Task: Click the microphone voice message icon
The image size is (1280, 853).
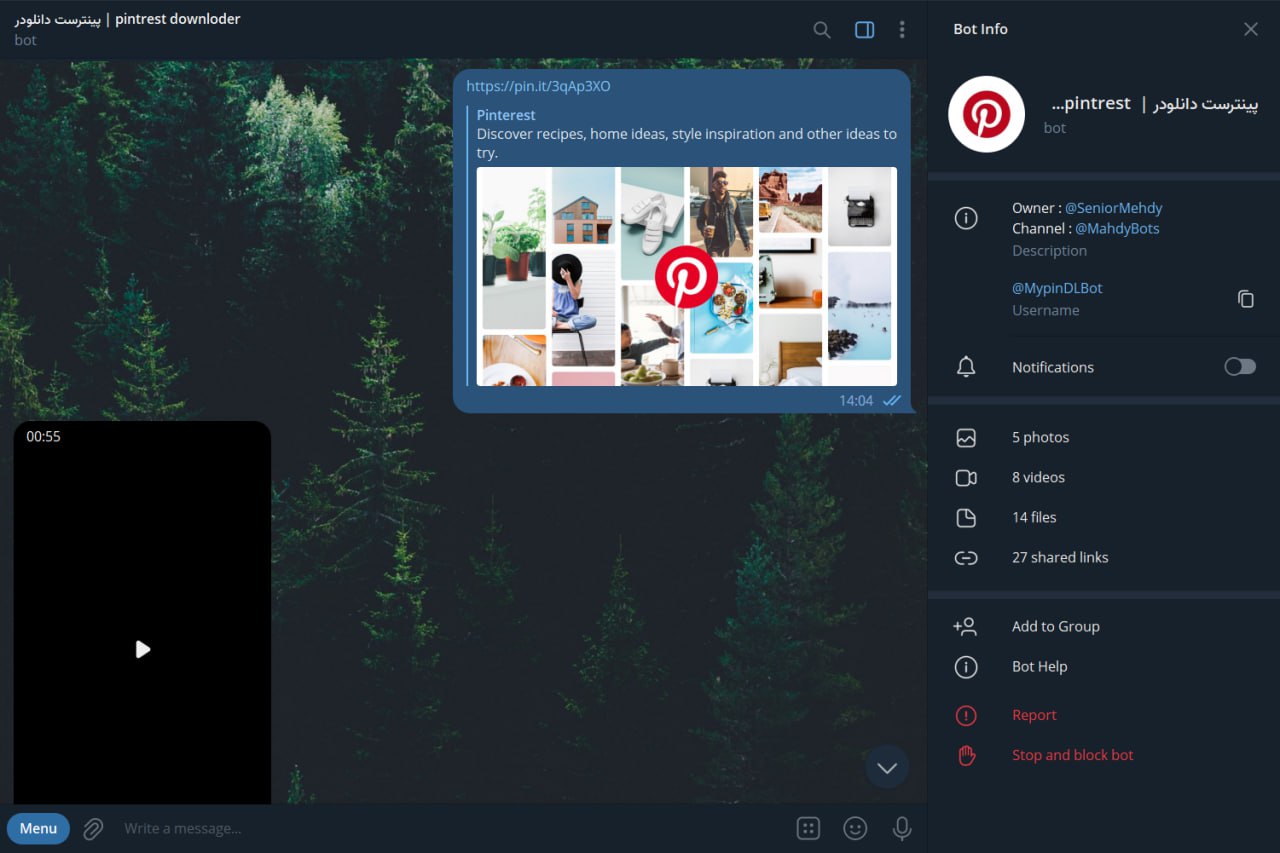Action: (x=902, y=828)
